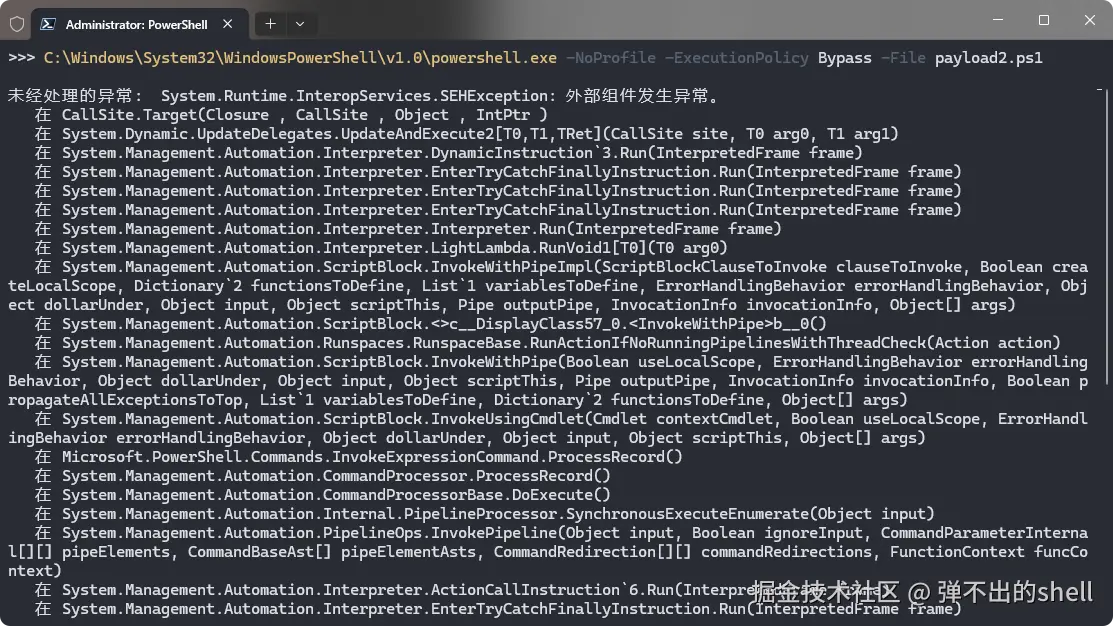Click the powershell.exe path in command line
The height and width of the screenshot is (626, 1113).
pyautogui.click(x=300, y=57)
